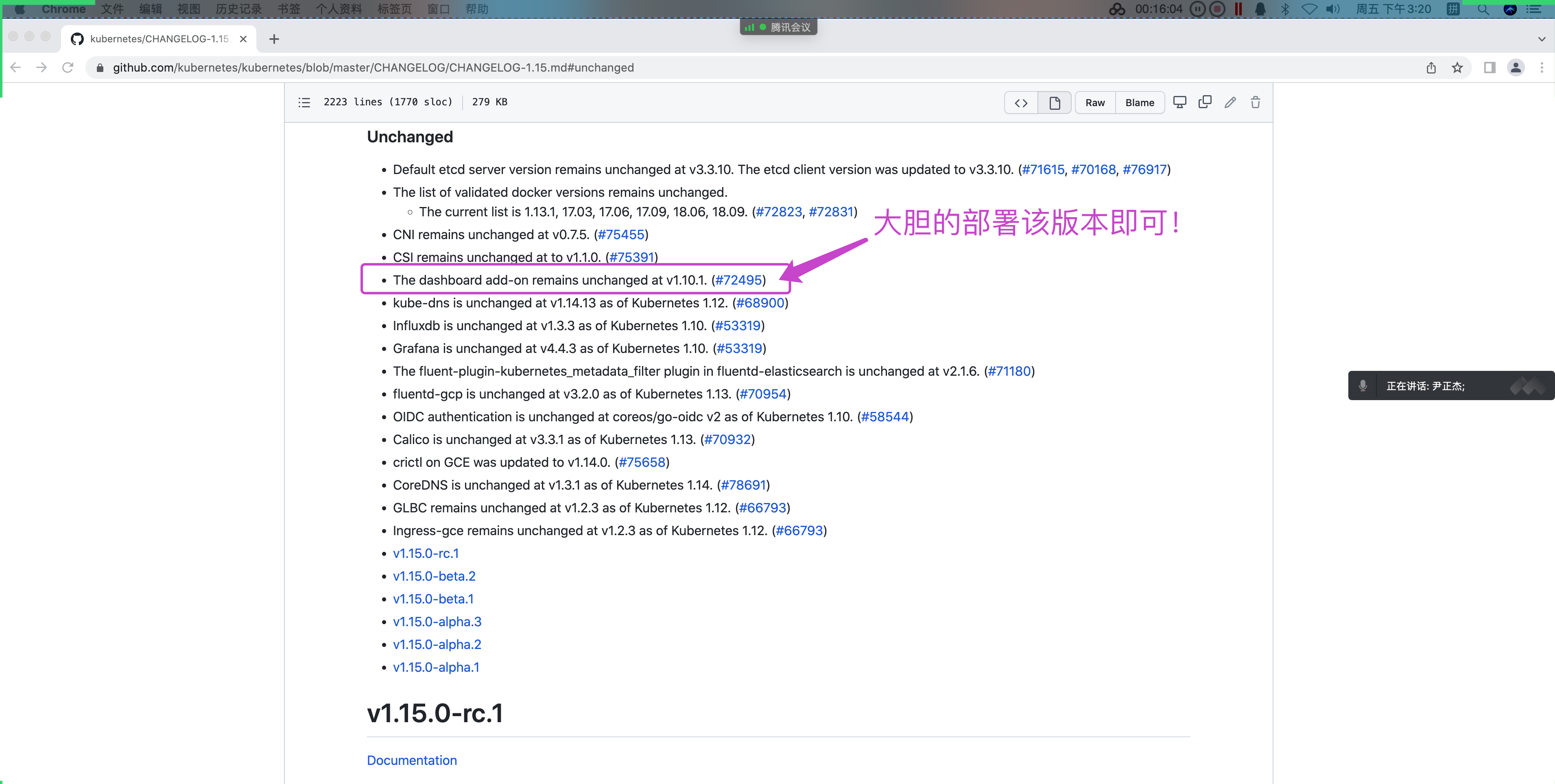The image size is (1555, 784).
Task: Open the Chrome profile icon
Action: (1516, 68)
